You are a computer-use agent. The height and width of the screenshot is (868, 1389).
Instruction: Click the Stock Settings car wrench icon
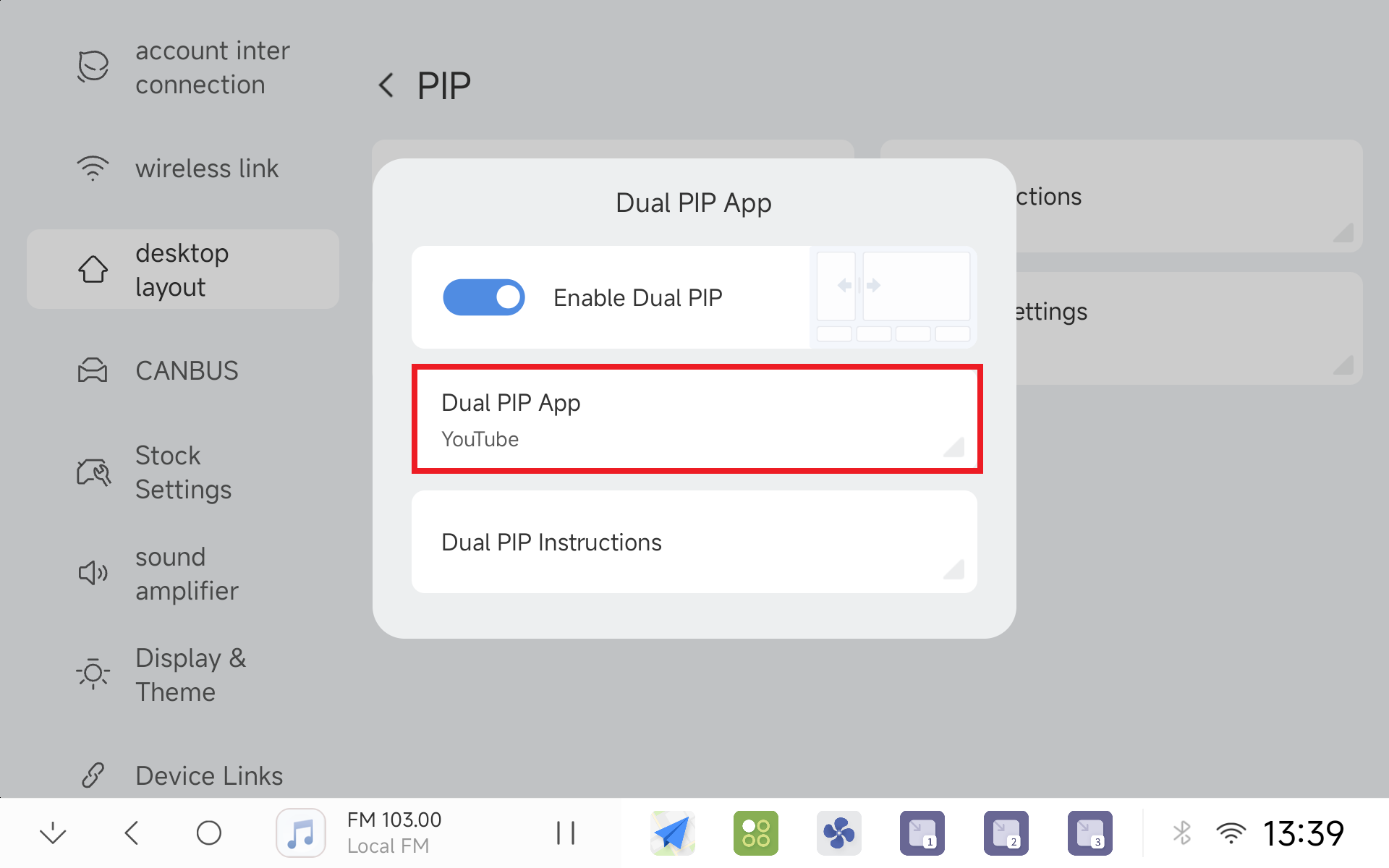click(x=93, y=472)
